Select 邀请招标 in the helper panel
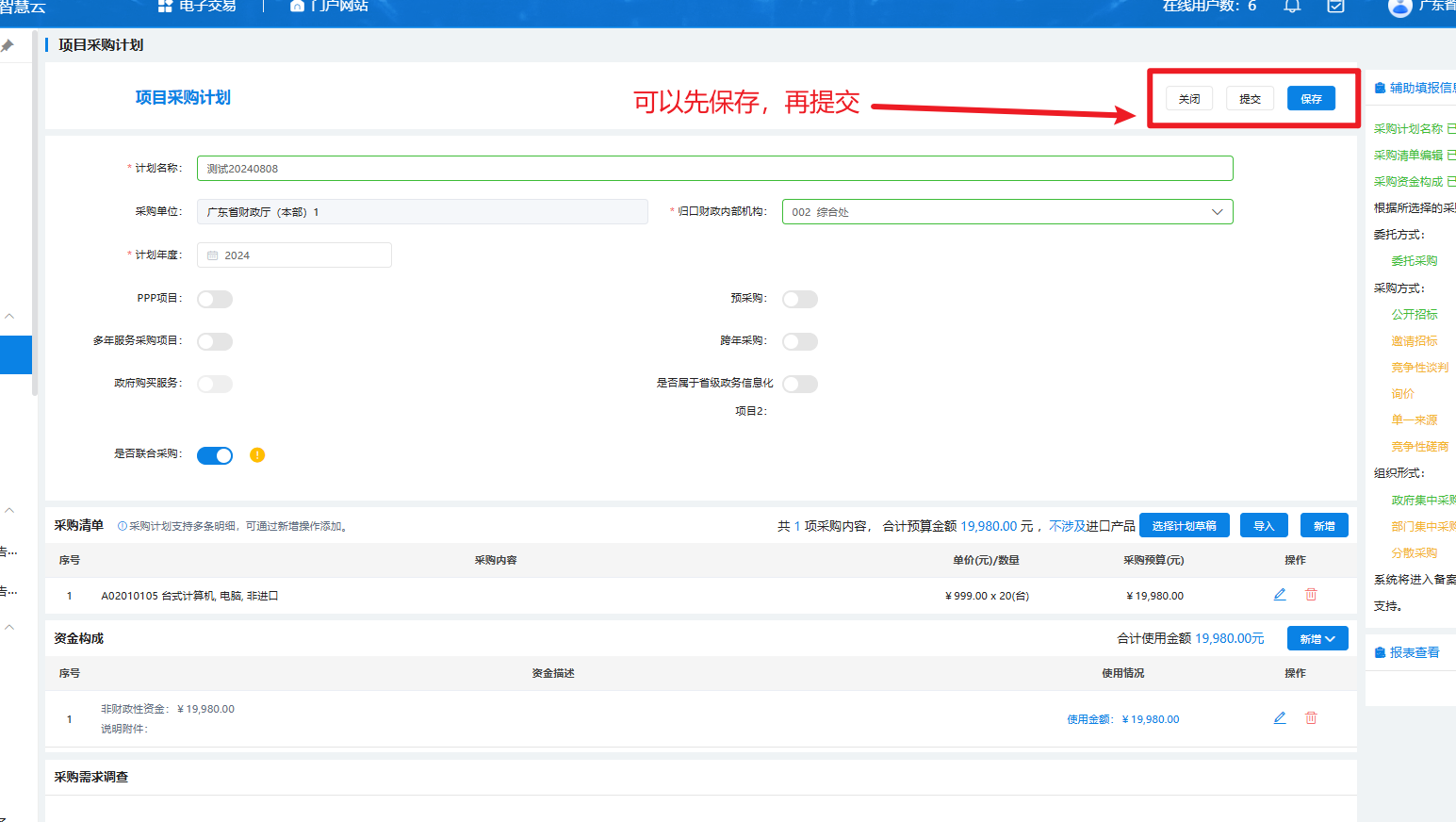This screenshot has width=1456, height=822. (x=1415, y=341)
